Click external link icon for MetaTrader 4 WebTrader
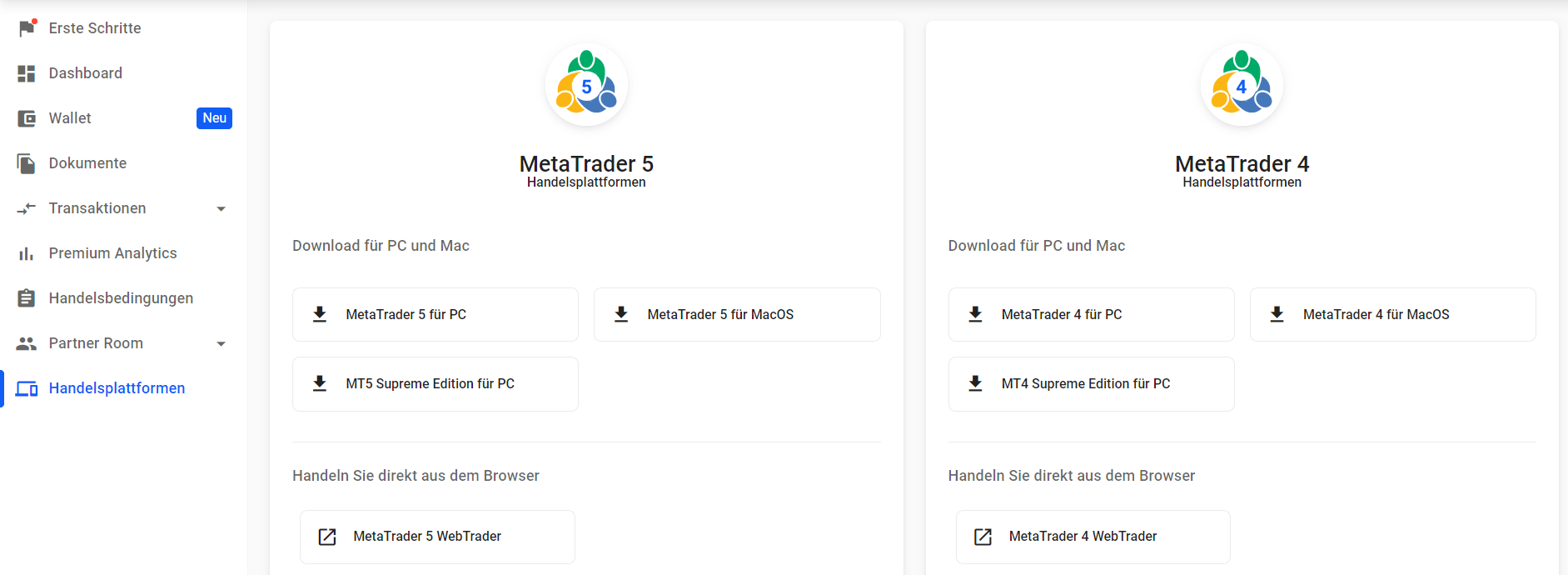 point(983,537)
